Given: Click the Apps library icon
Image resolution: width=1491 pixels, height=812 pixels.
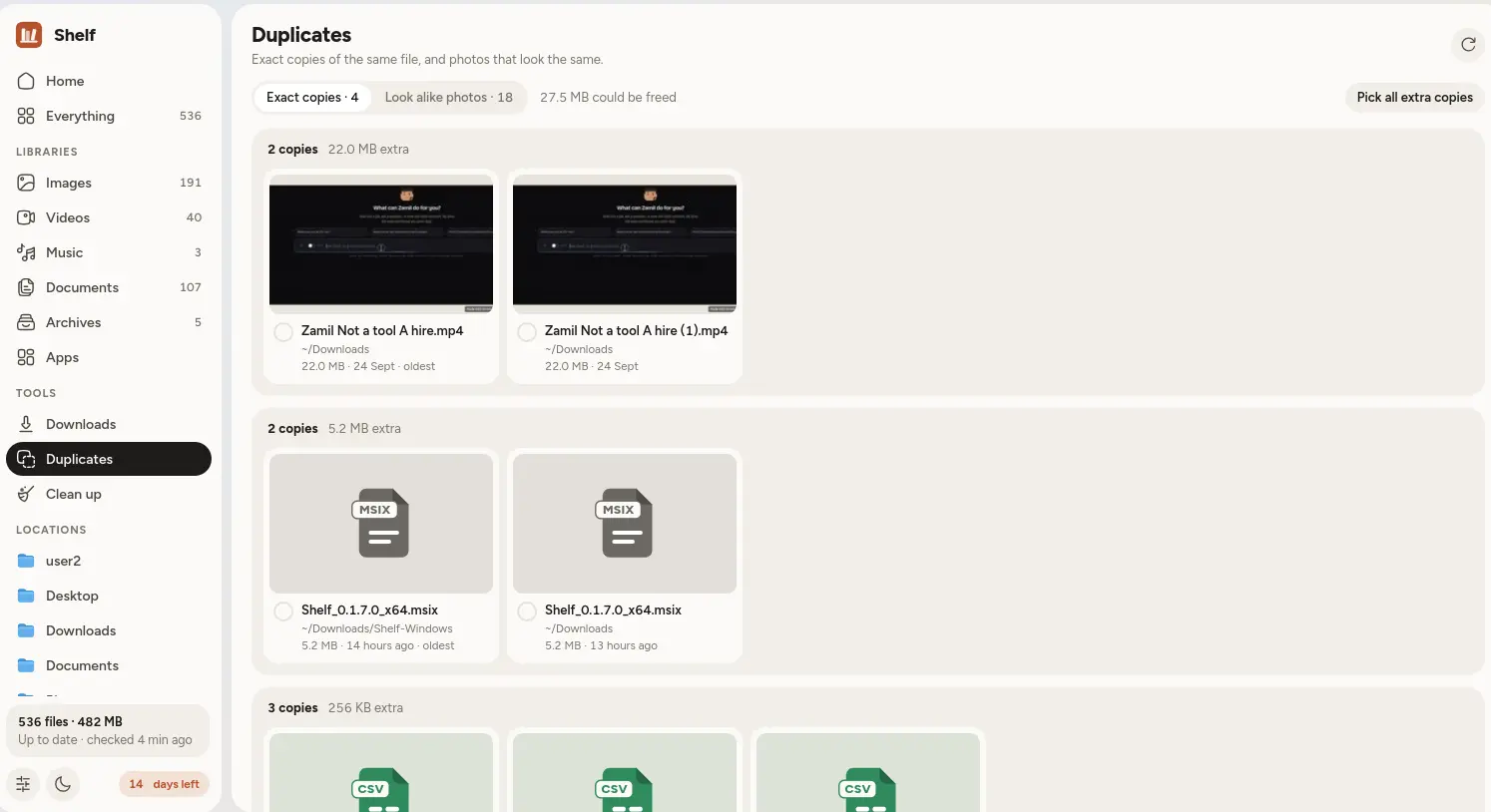Looking at the screenshot, I should [26, 357].
